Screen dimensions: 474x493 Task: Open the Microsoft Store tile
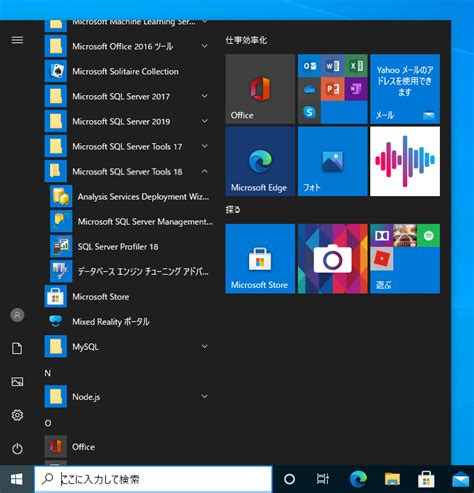click(260, 259)
